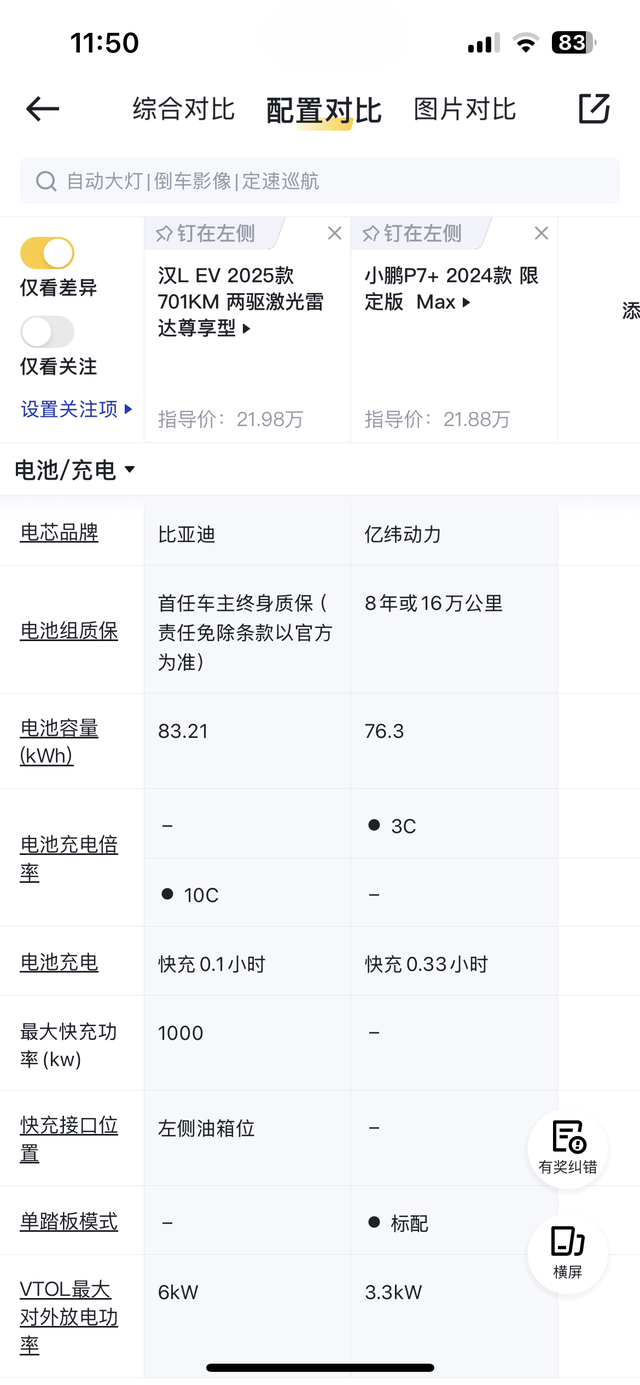Tap the 电芯品牌 parameter label
This screenshot has width=640, height=1385.
pos(59,533)
